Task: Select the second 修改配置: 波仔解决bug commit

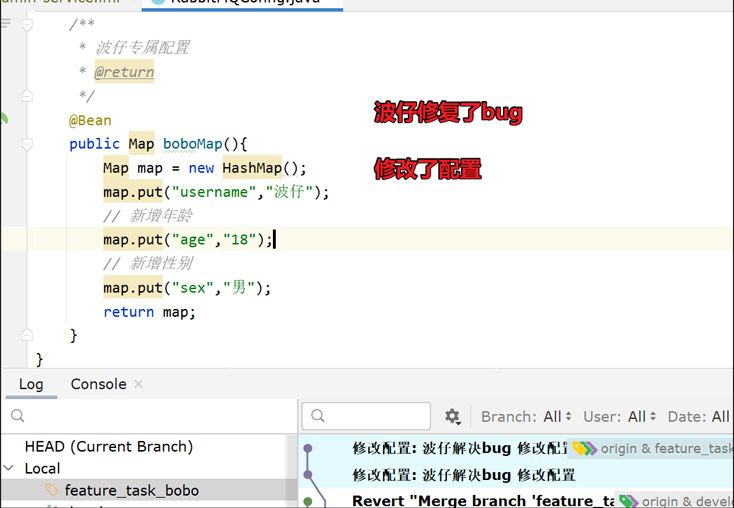Action: click(463, 475)
